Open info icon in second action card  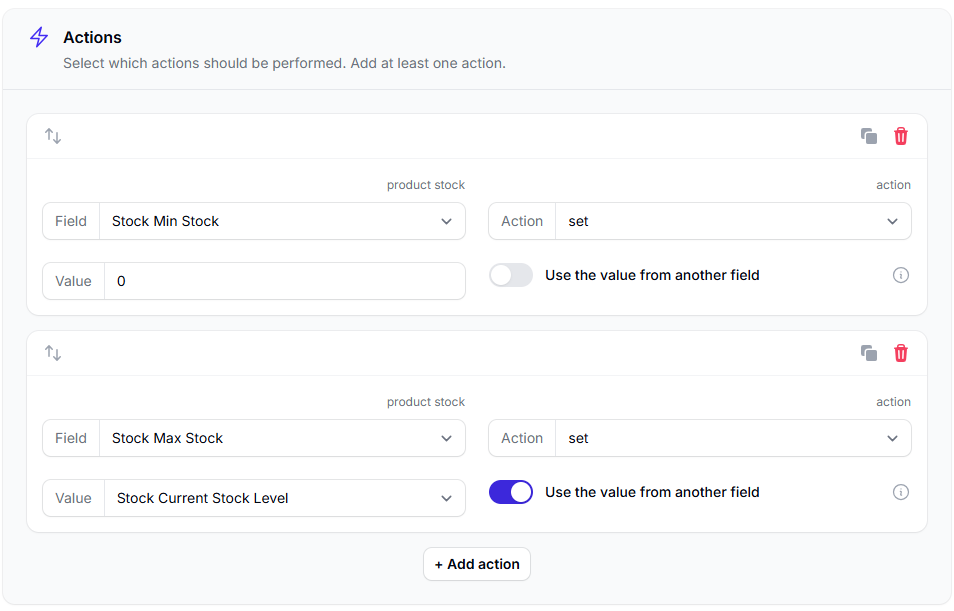(x=900, y=492)
